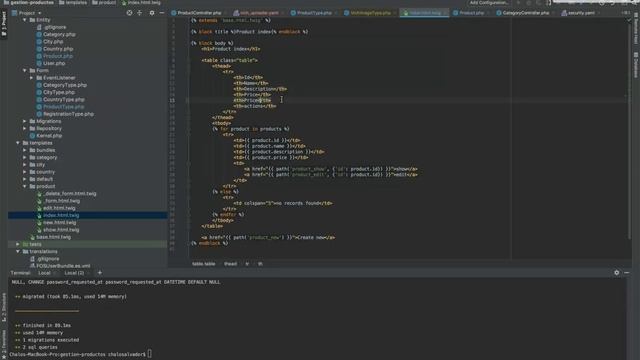Place cursor on the Price header line in editor
This screenshot has height=360, width=640.
click(252, 94)
